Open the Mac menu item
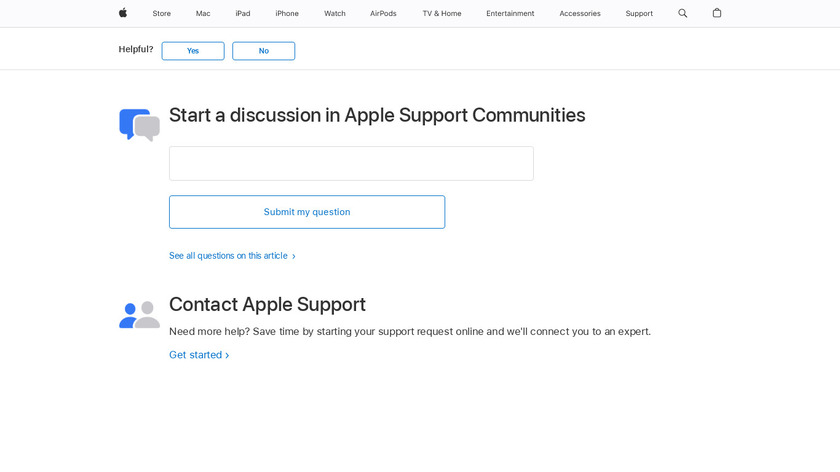Viewport: 840px width, 472px height. pyautogui.click(x=203, y=13)
